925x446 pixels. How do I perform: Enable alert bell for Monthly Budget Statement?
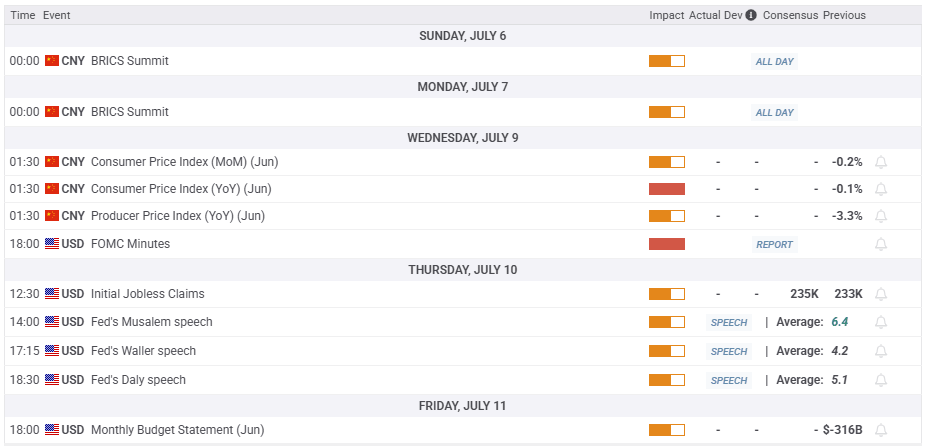[881, 430]
